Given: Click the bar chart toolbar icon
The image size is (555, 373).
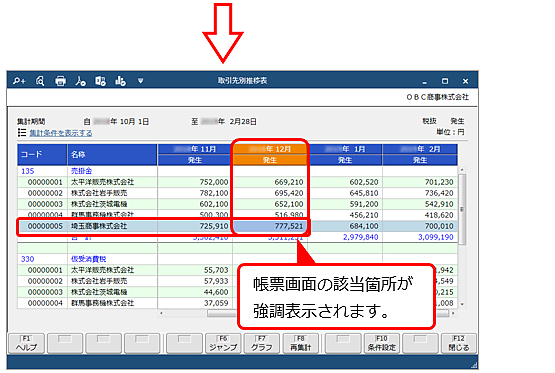Looking at the screenshot, I should (x=120, y=81).
